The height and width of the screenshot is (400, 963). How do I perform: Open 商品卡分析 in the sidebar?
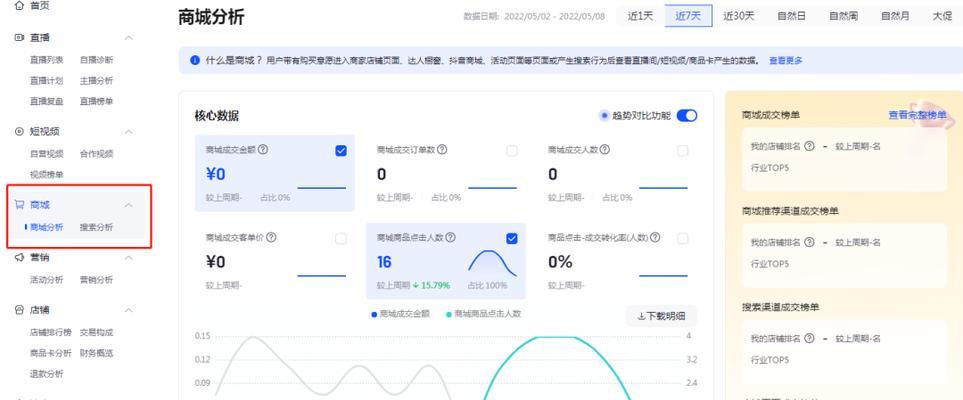(51, 353)
